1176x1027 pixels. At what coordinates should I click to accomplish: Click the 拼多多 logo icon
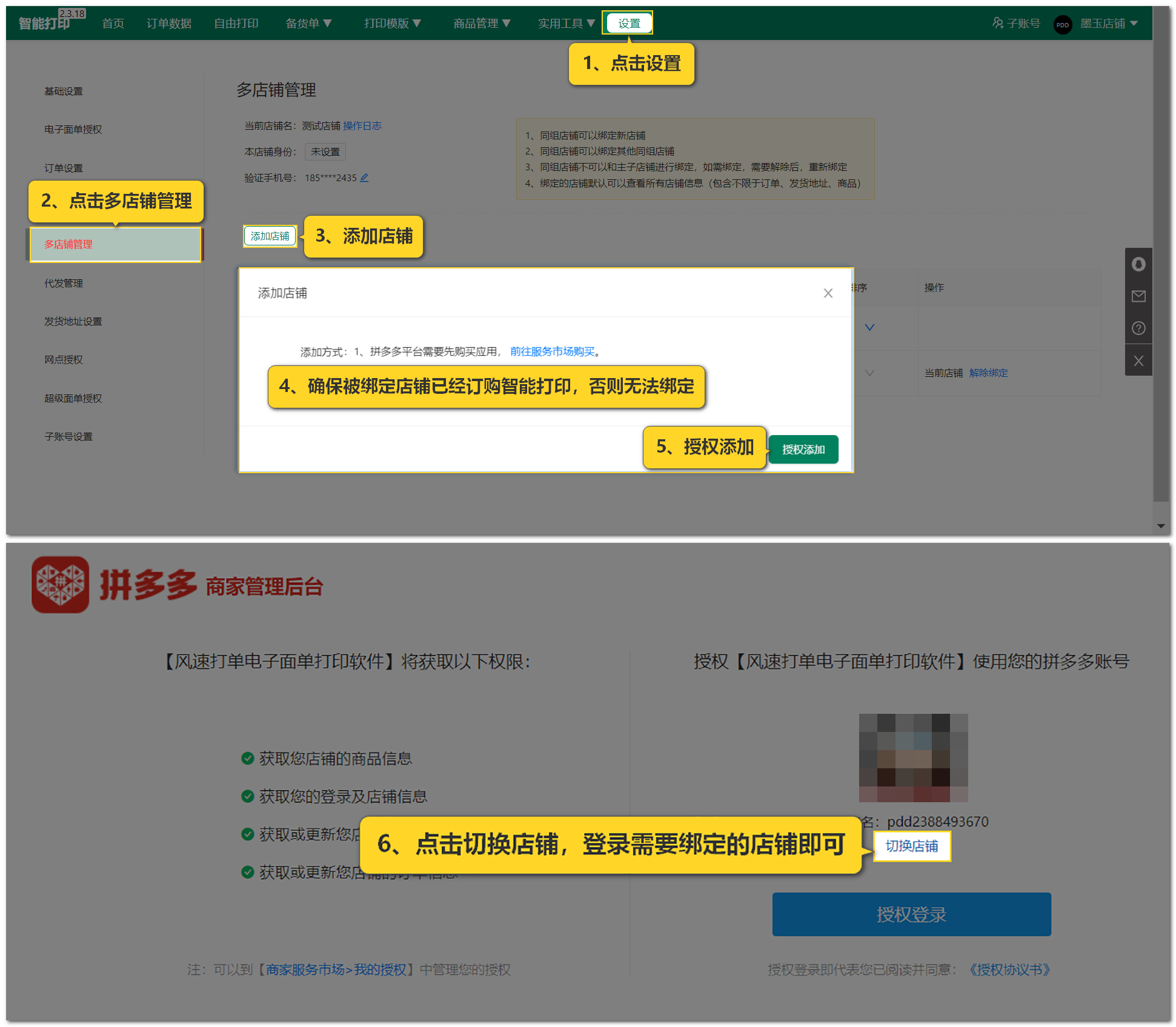coord(60,585)
